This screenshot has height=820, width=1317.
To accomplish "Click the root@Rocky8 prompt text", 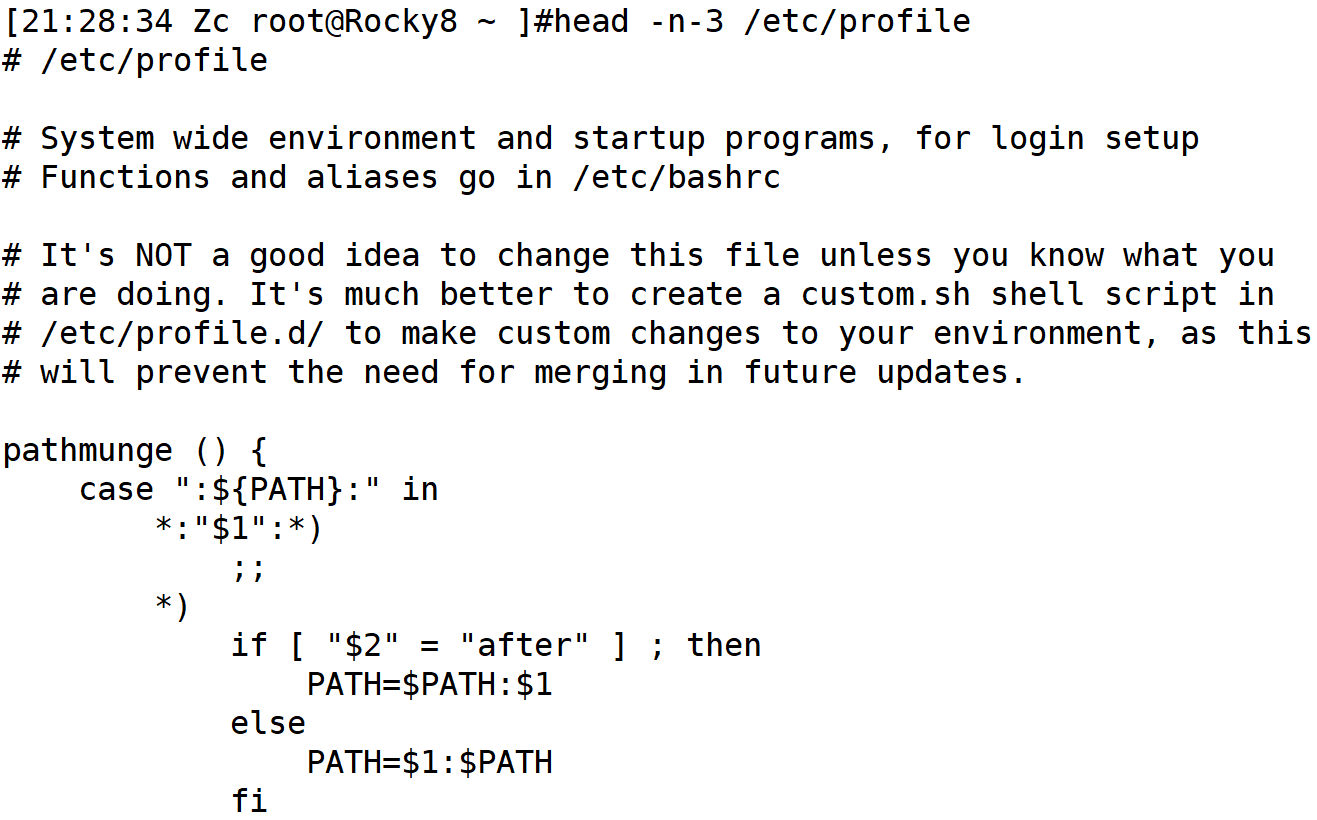I will pos(354,21).
